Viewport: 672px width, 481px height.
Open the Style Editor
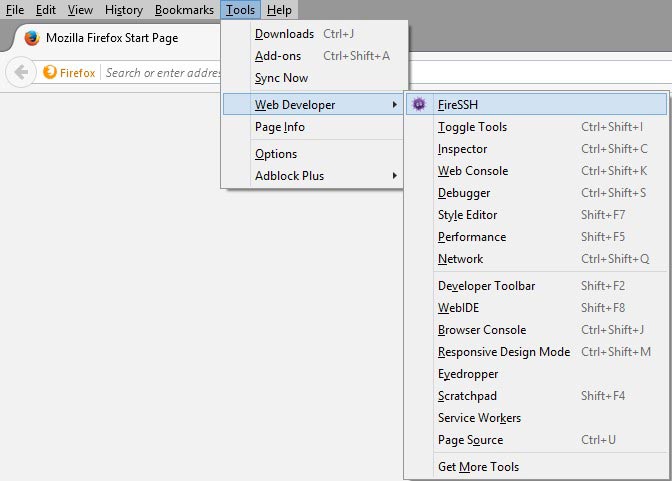click(467, 215)
